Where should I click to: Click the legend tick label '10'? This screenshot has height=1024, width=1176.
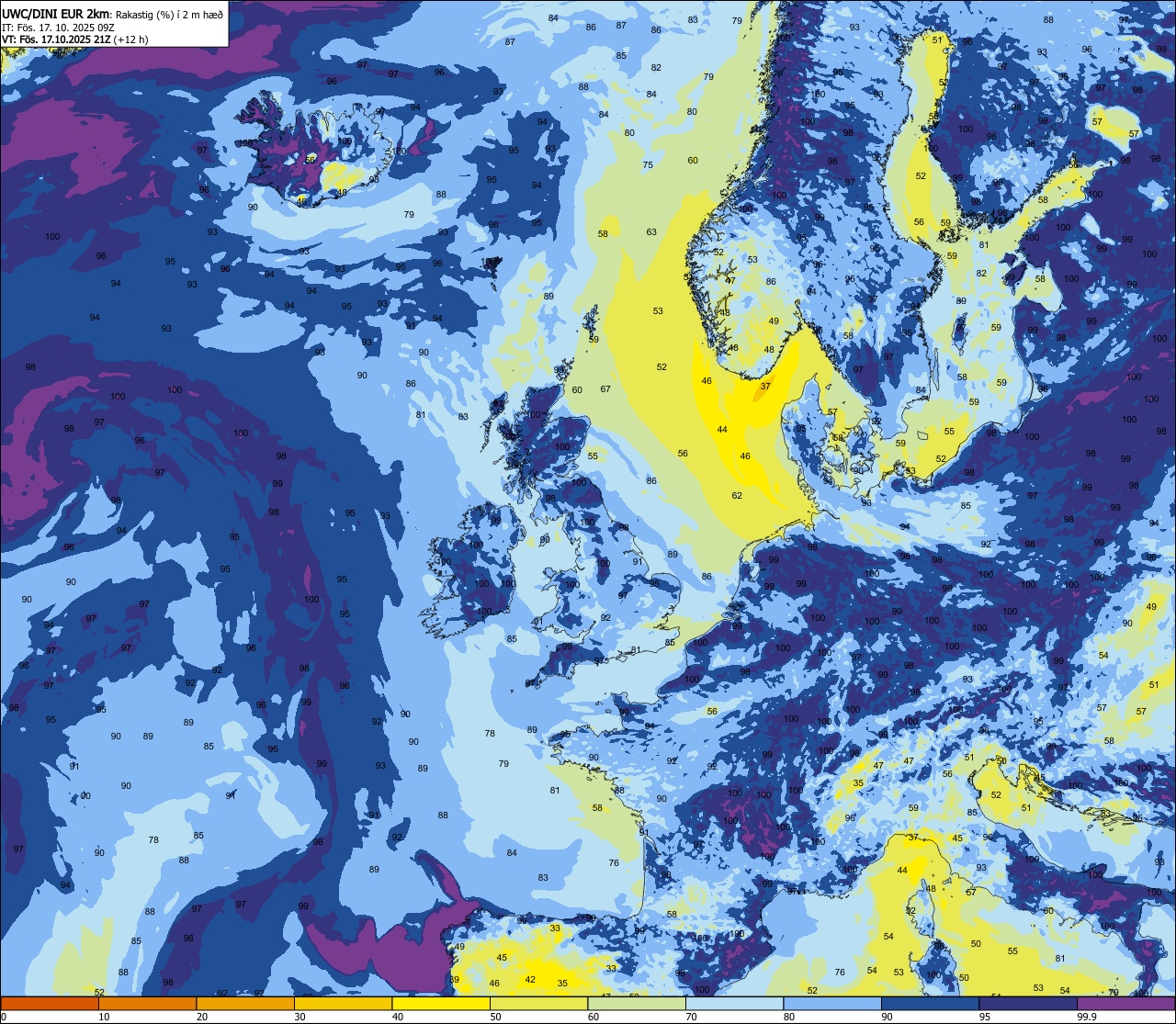pyautogui.click(x=104, y=1017)
